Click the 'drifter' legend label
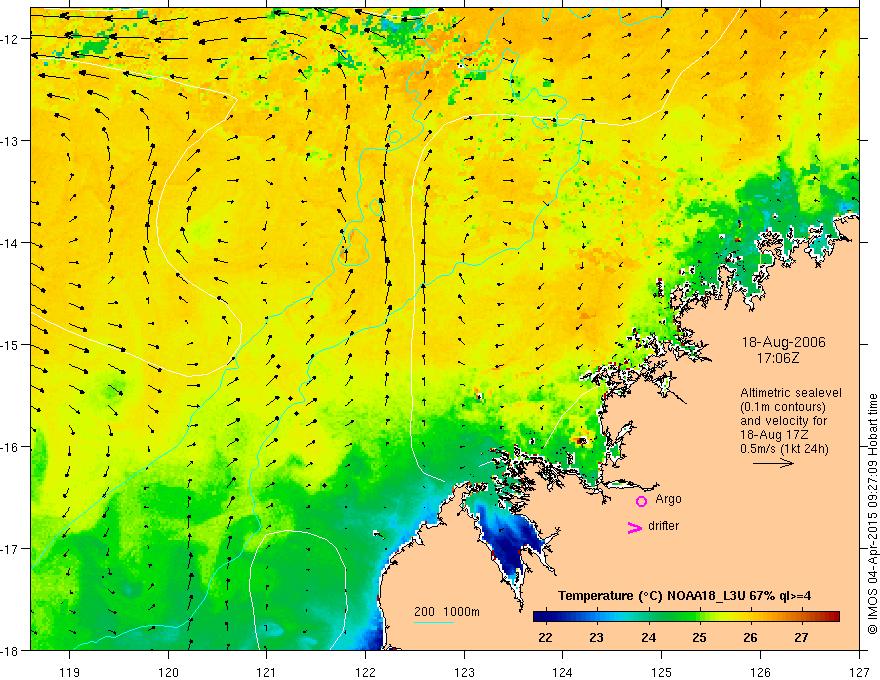880x680 pixels. pos(663,526)
